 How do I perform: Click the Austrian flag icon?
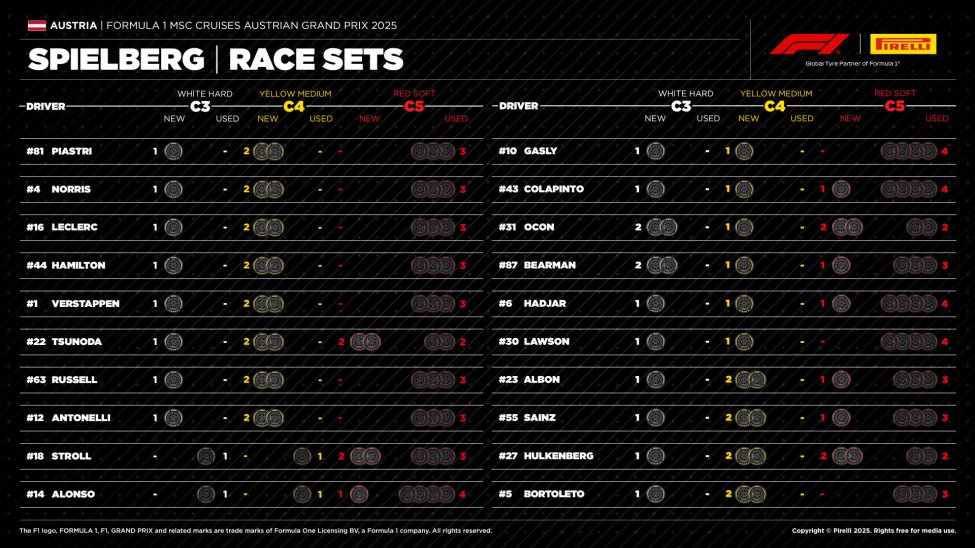(36, 24)
